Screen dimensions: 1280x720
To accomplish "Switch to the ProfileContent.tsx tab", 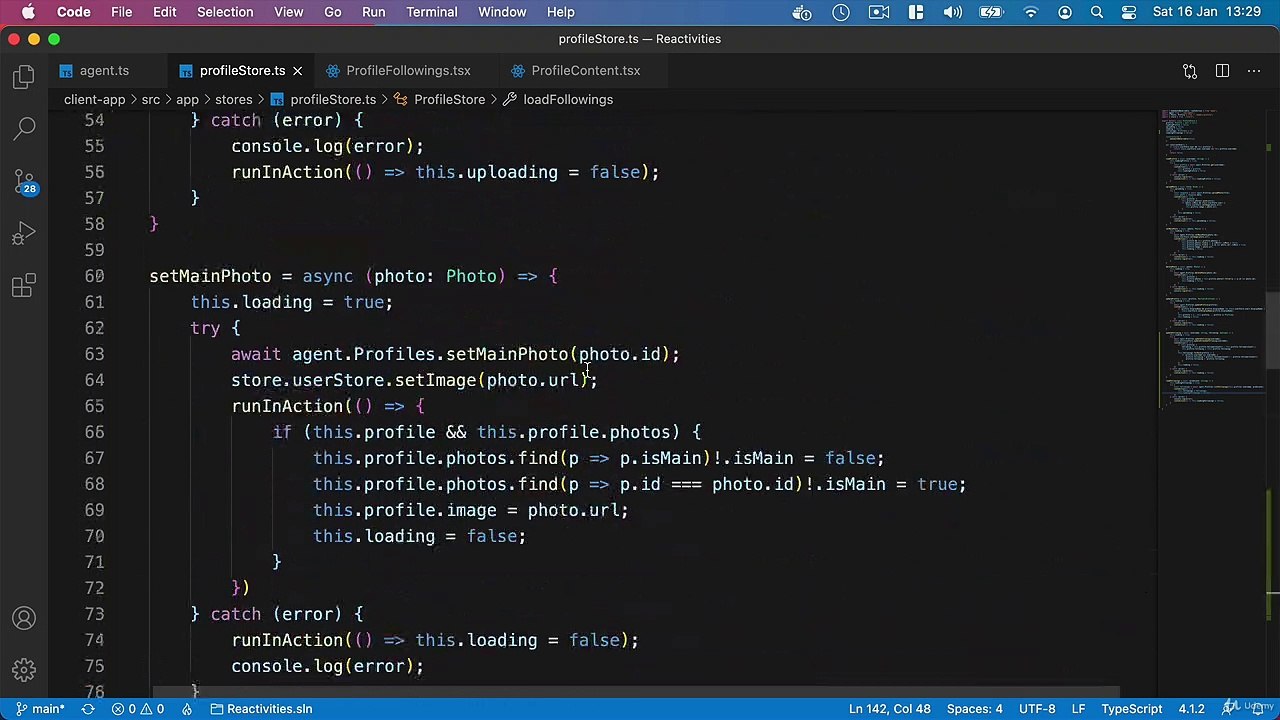I will [585, 71].
